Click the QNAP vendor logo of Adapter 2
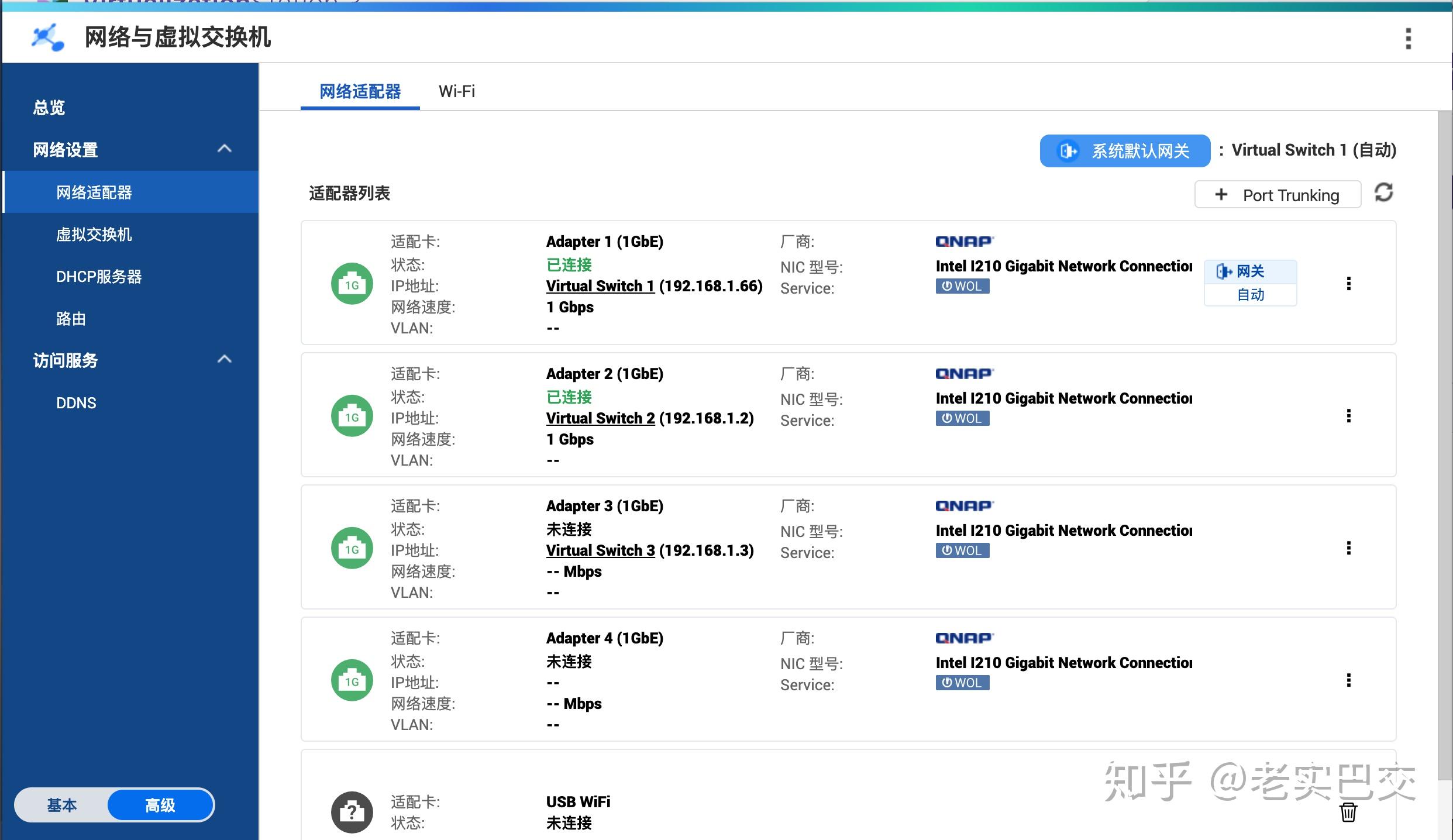 coord(965,373)
